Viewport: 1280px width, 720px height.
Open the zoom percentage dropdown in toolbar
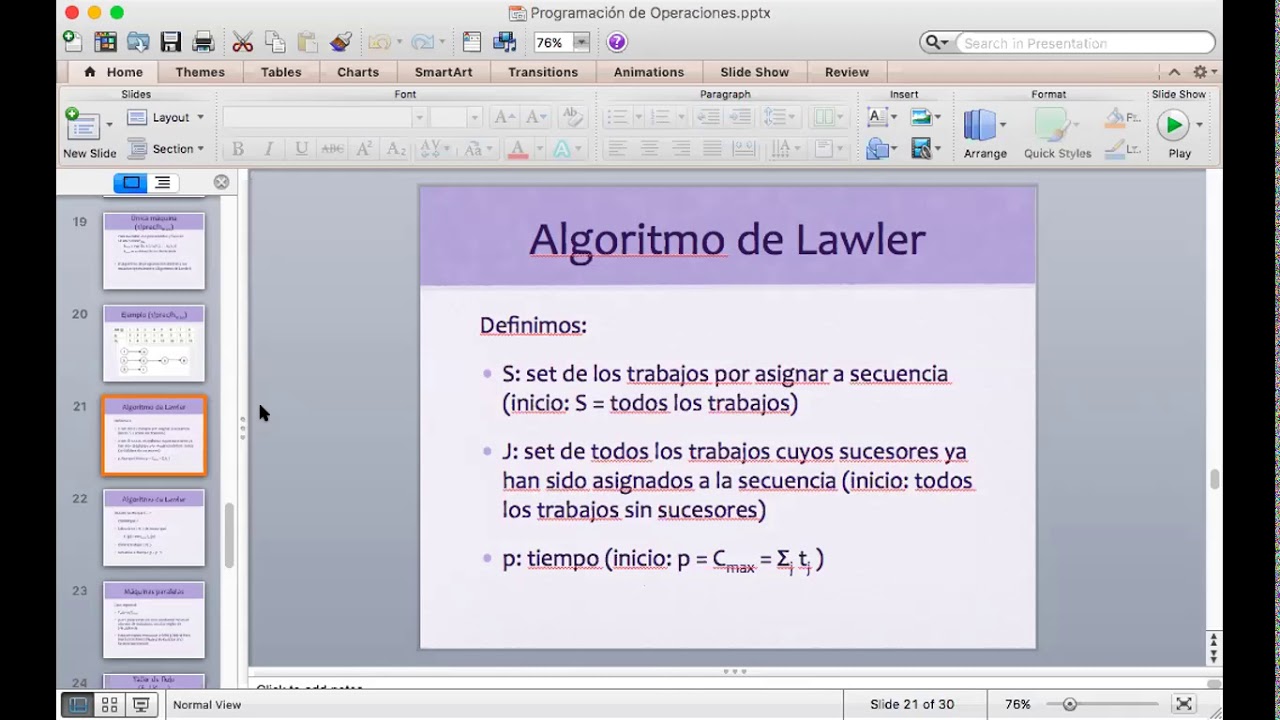pyautogui.click(x=581, y=42)
